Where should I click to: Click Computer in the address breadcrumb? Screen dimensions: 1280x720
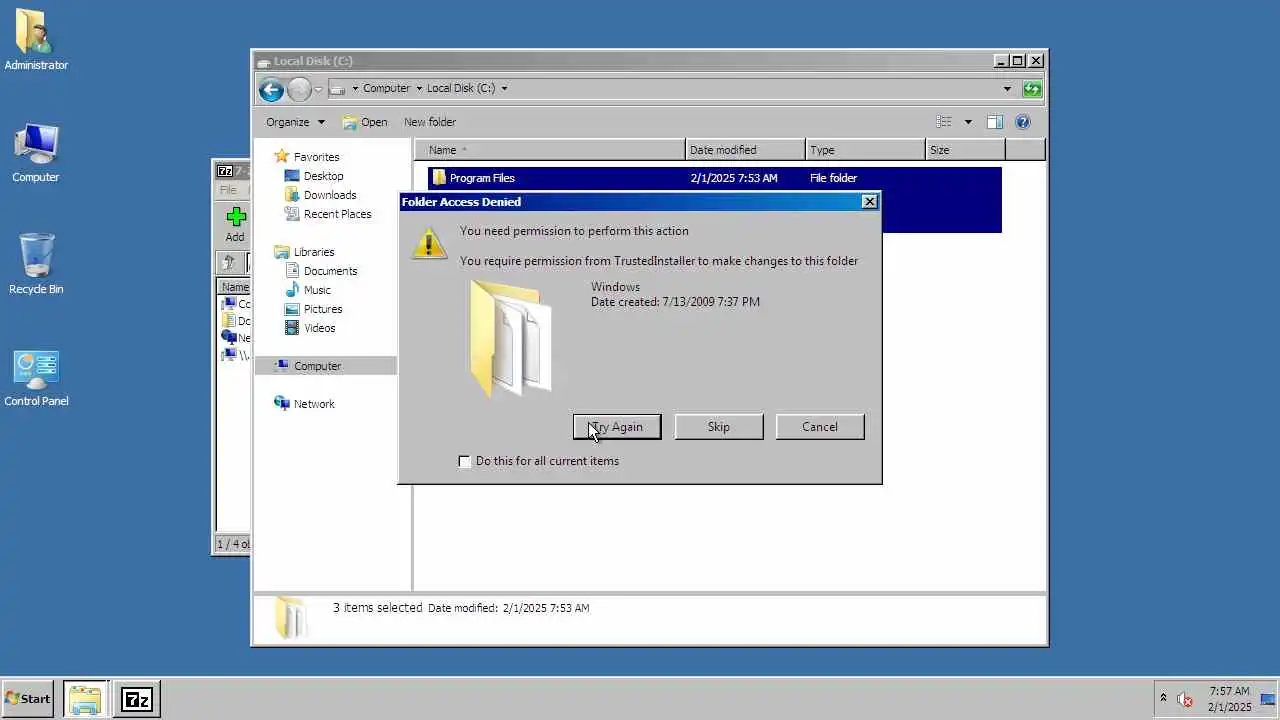[x=386, y=88]
